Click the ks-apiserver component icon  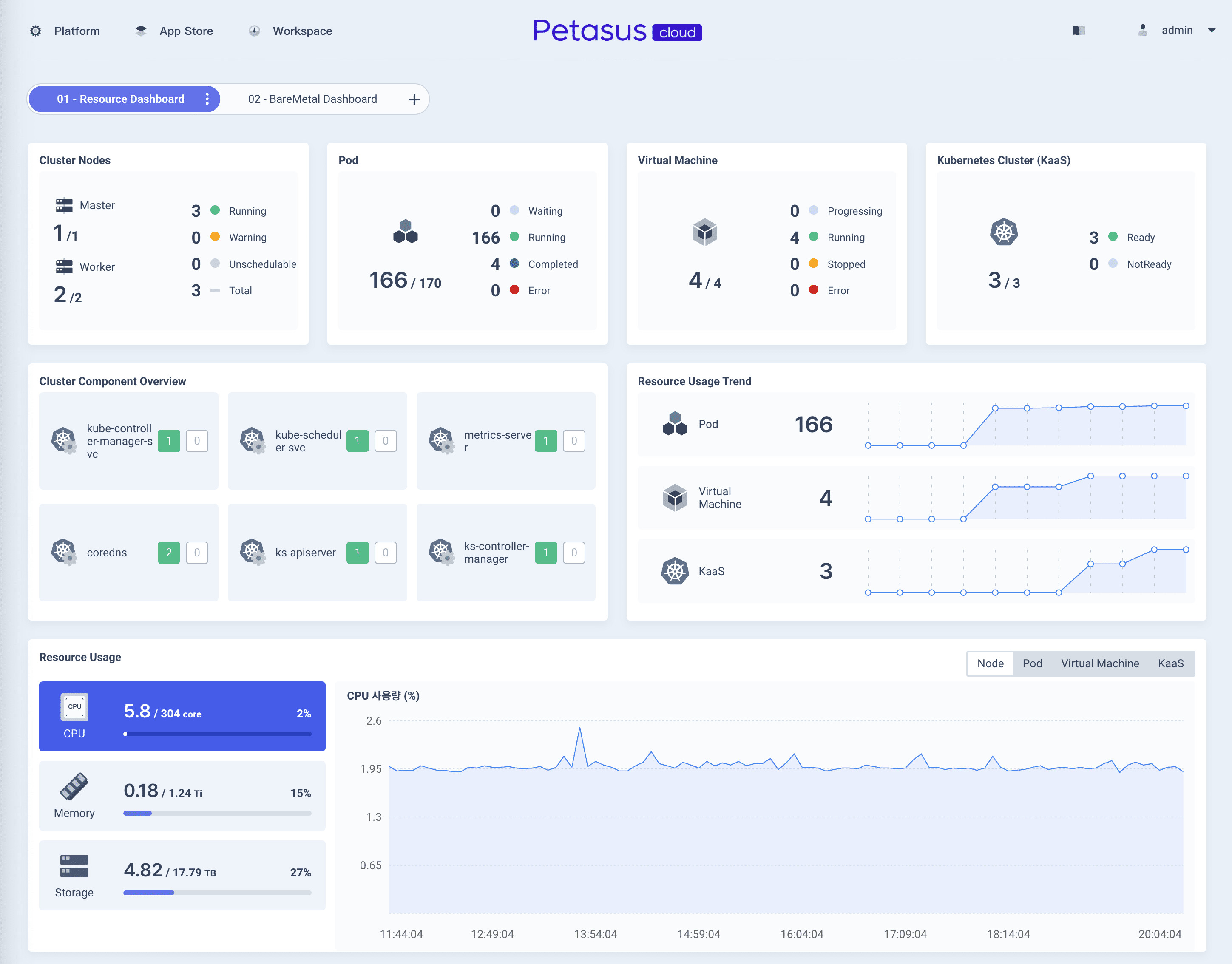[x=253, y=553]
